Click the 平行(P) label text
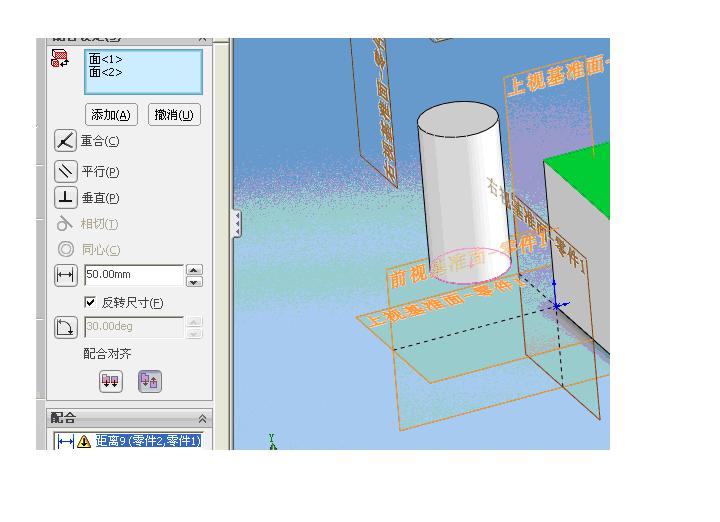 (101, 172)
